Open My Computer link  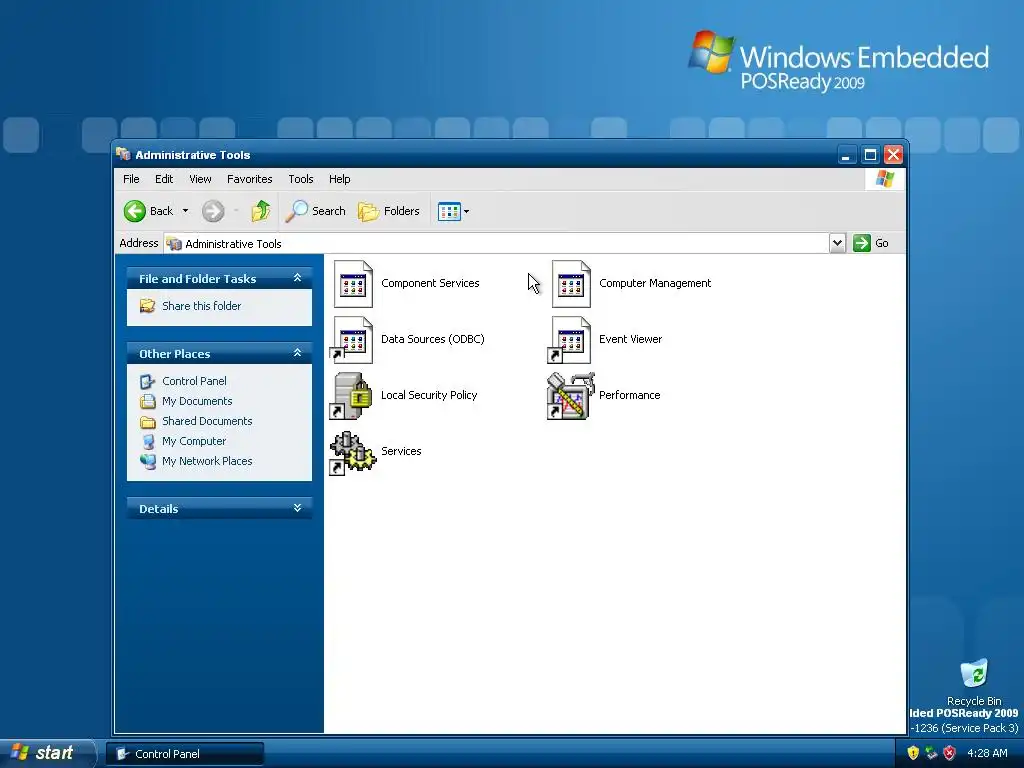coord(194,441)
